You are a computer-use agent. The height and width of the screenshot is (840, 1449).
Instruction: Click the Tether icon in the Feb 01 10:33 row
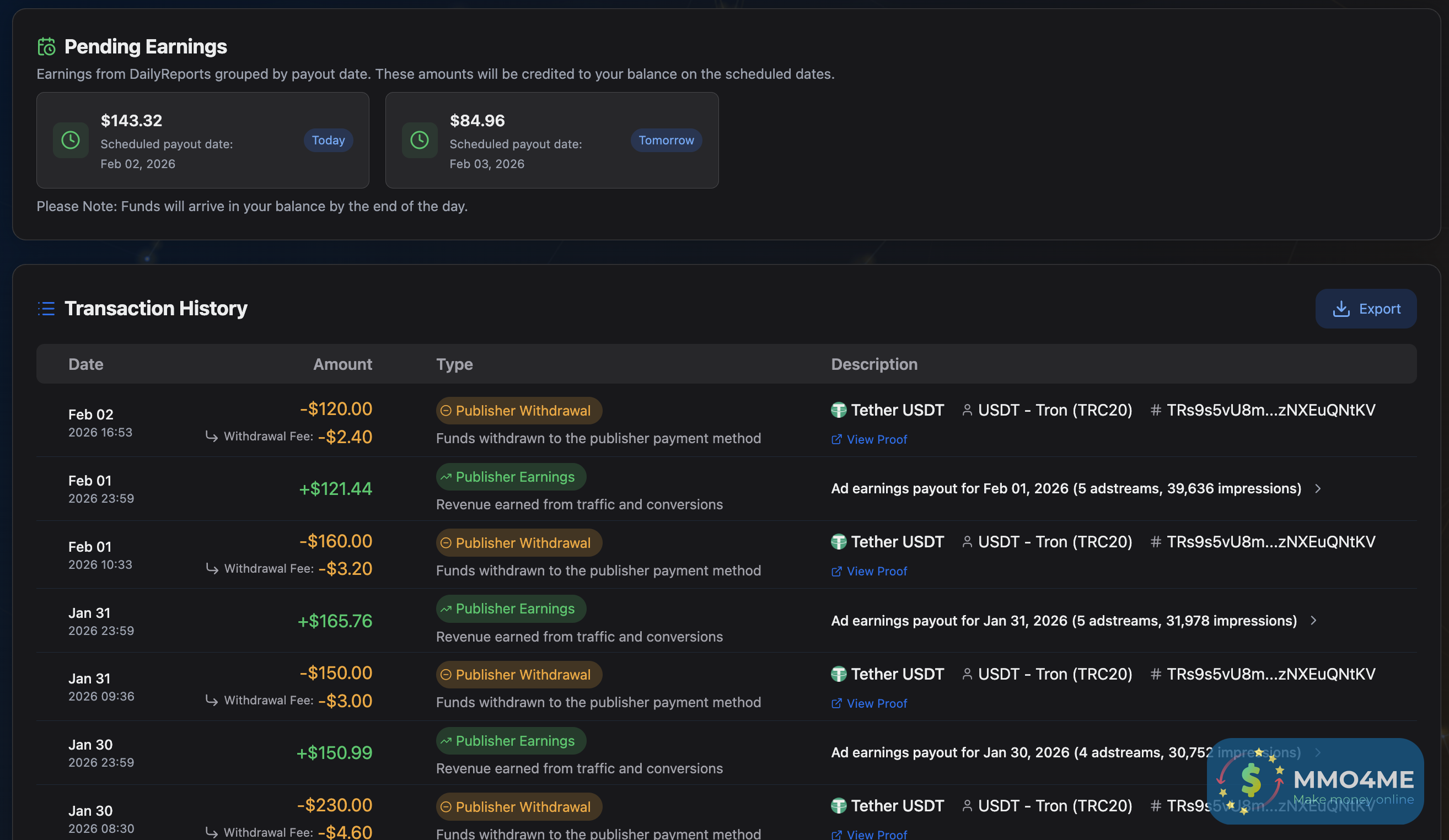pyautogui.click(x=839, y=542)
